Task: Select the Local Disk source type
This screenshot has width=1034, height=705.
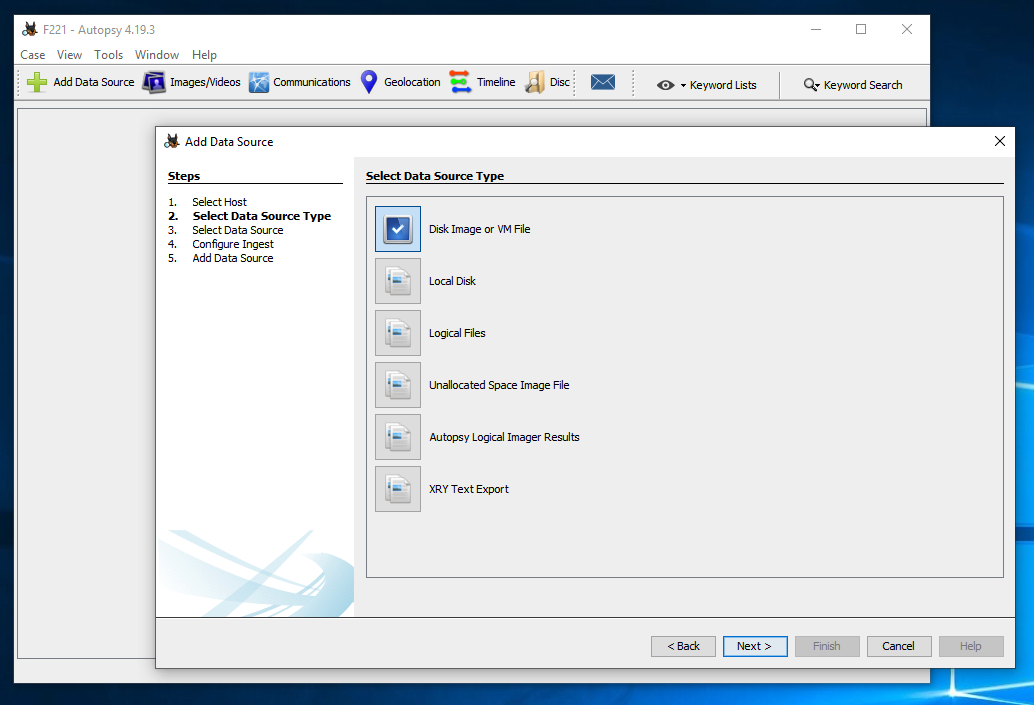Action: point(398,281)
